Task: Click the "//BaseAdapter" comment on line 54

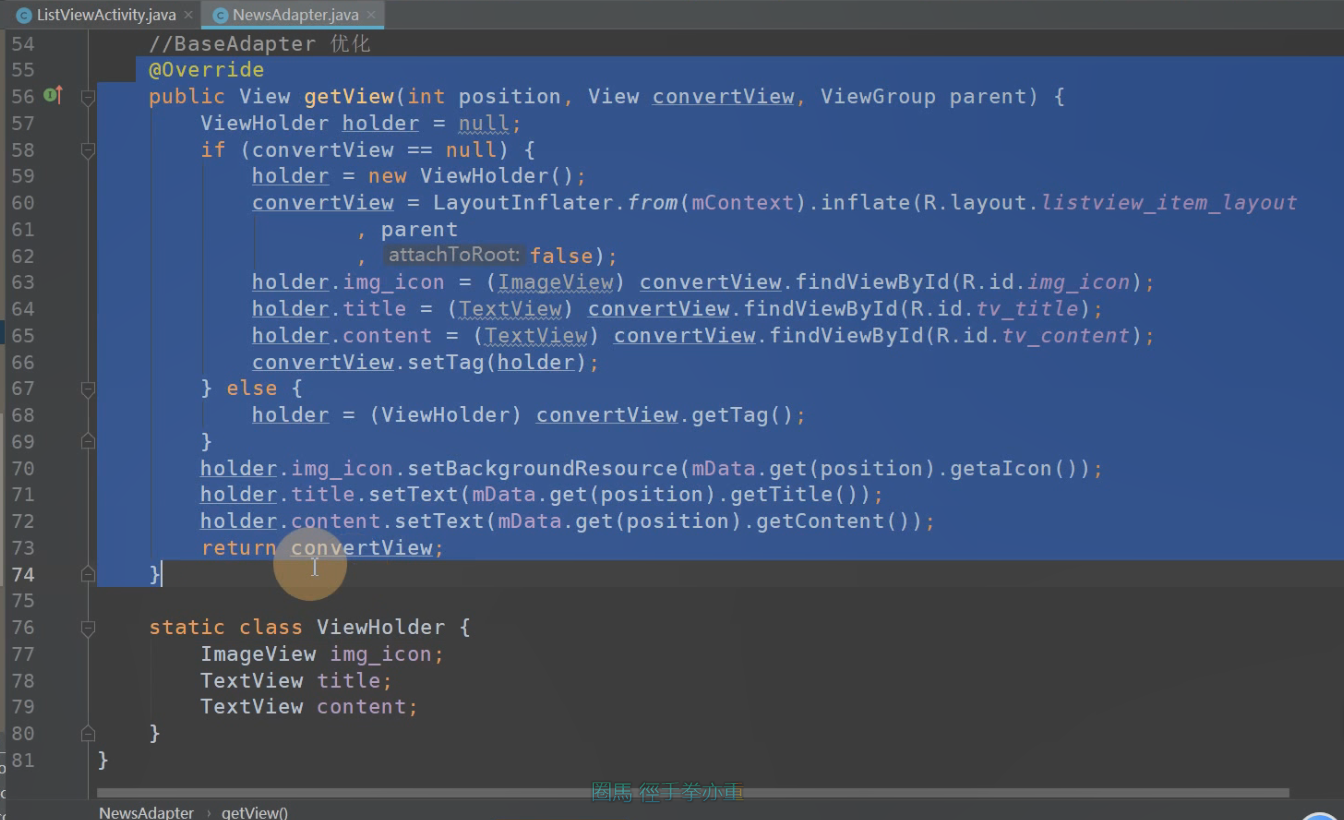Action: pos(232,44)
